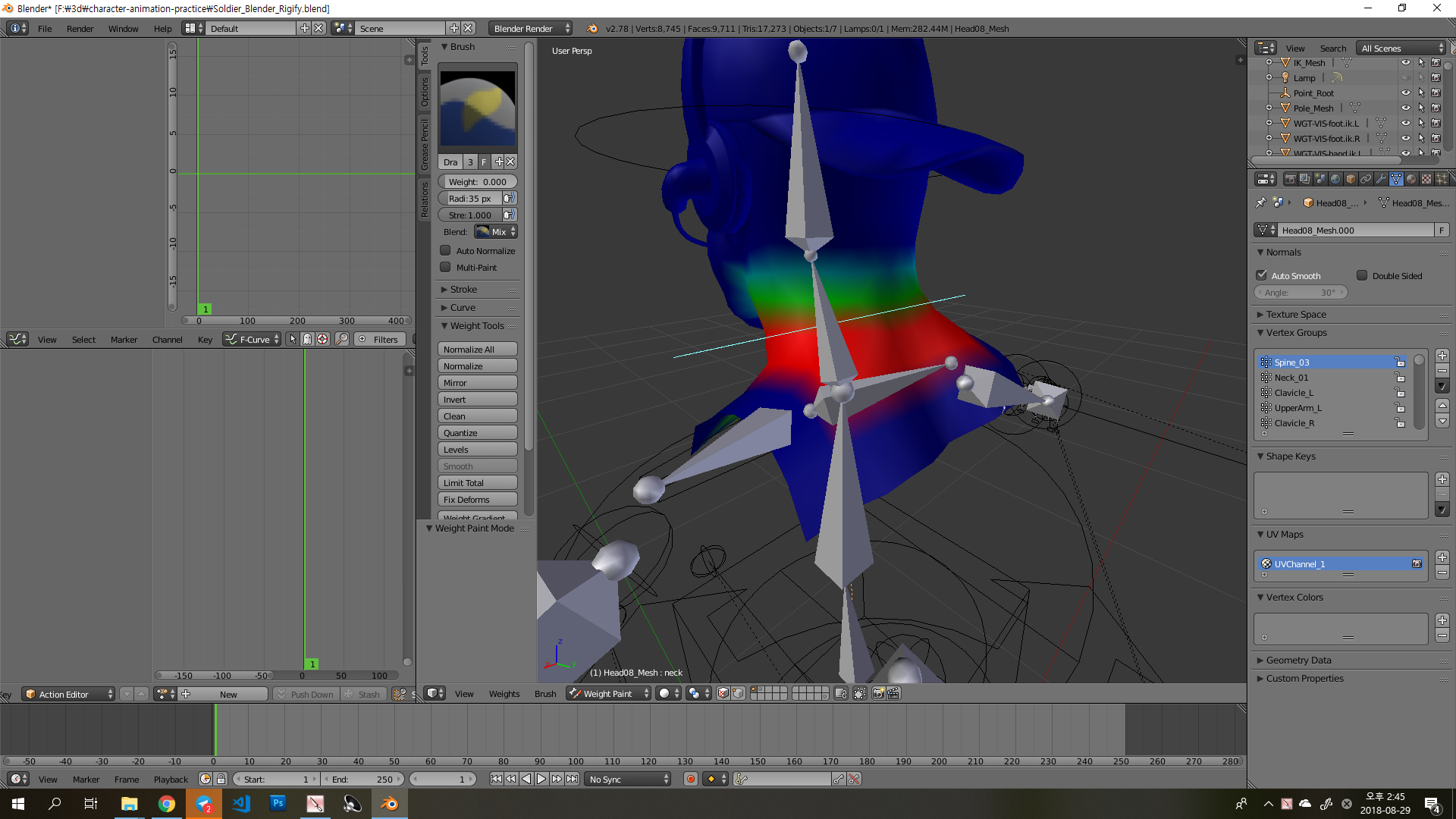
Task: Open the All Scenes outliner dropdown
Action: [x=1401, y=48]
